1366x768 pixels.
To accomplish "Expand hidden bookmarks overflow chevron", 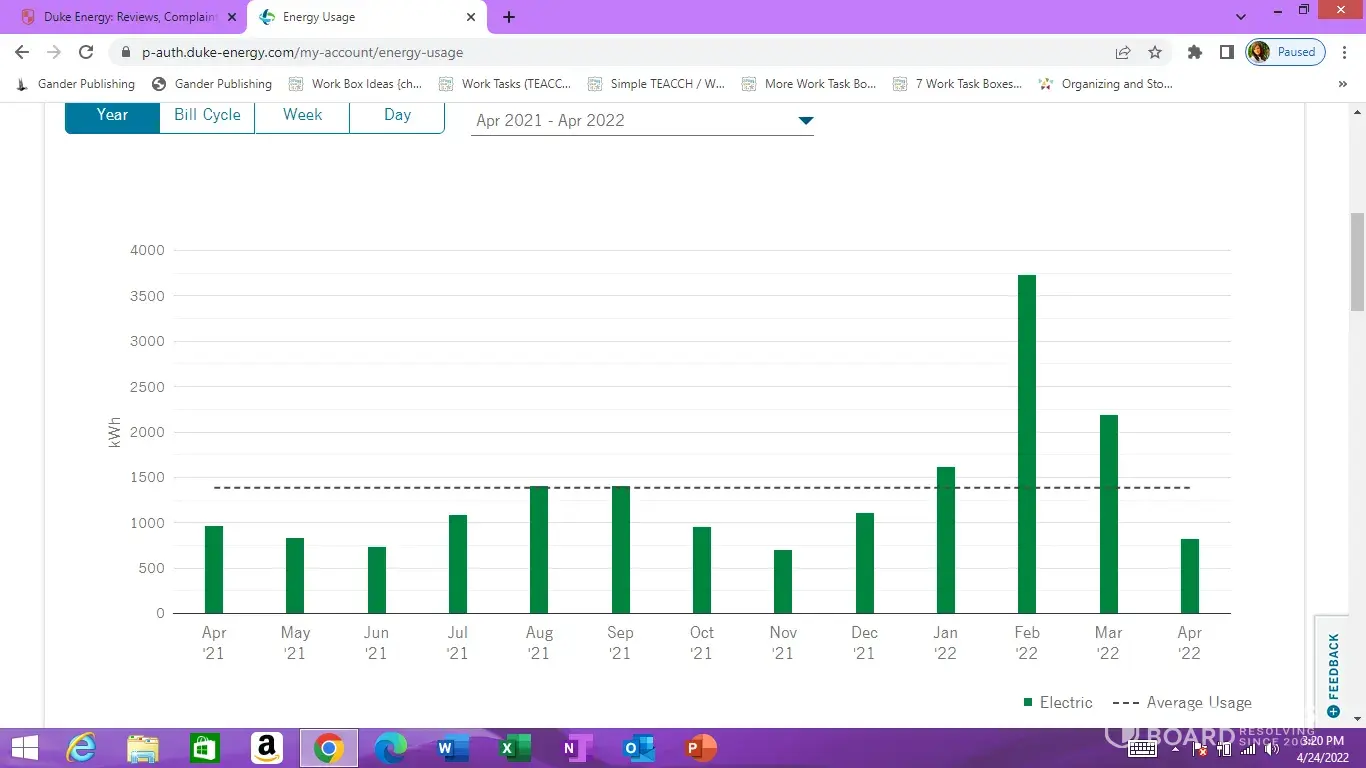I will (x=1342, y=84).
